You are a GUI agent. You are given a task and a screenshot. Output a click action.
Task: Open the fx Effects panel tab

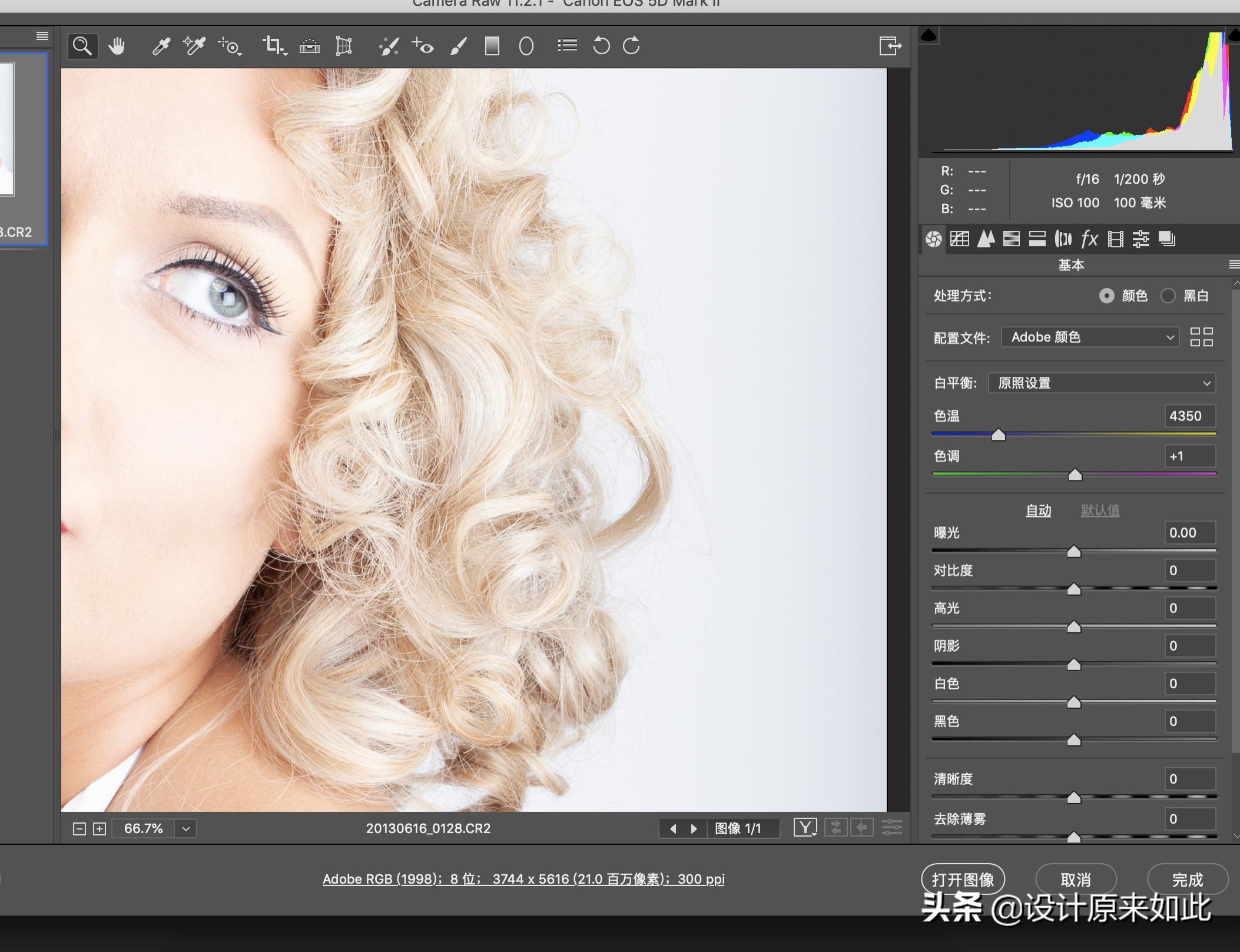(1089, 239)
